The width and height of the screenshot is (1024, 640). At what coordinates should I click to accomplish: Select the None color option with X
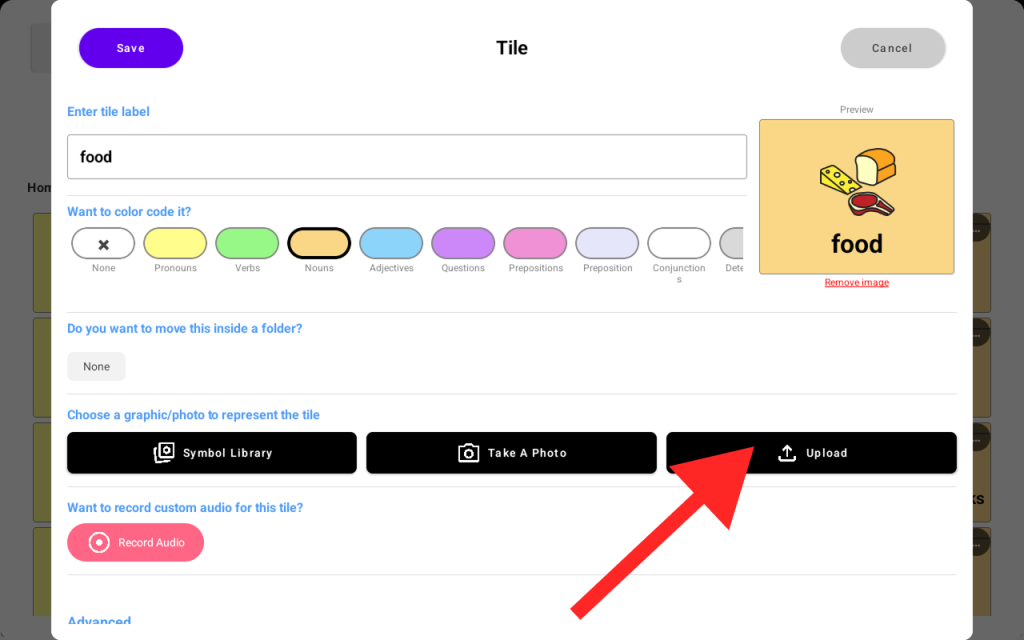click(x=103, y=243)
